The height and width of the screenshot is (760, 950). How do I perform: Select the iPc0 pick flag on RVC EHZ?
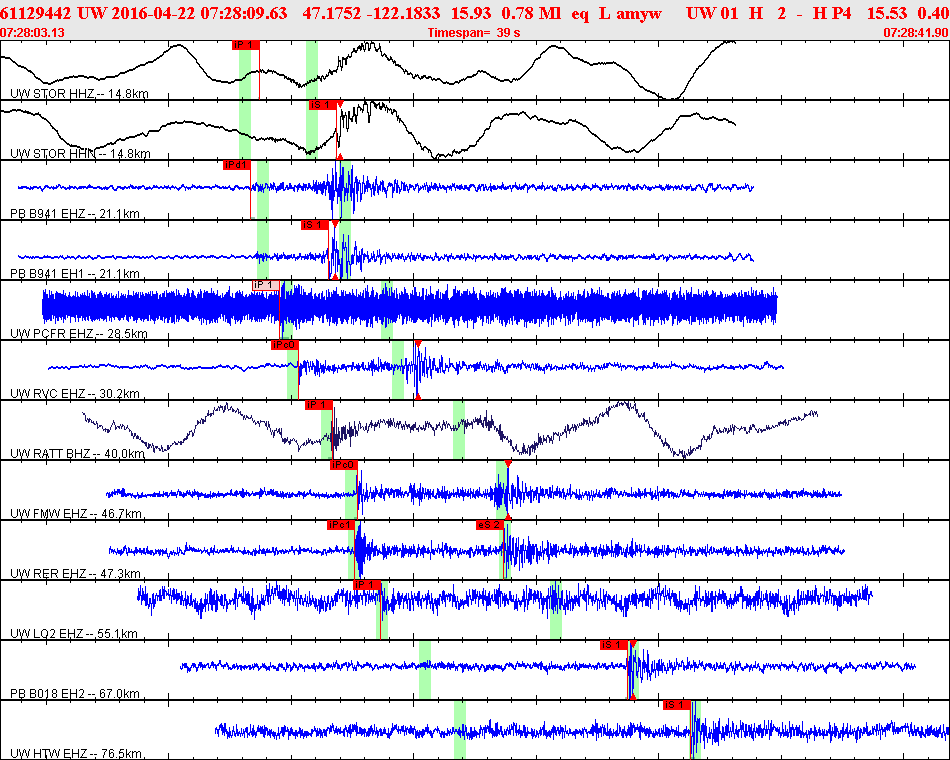click(285, 345)
